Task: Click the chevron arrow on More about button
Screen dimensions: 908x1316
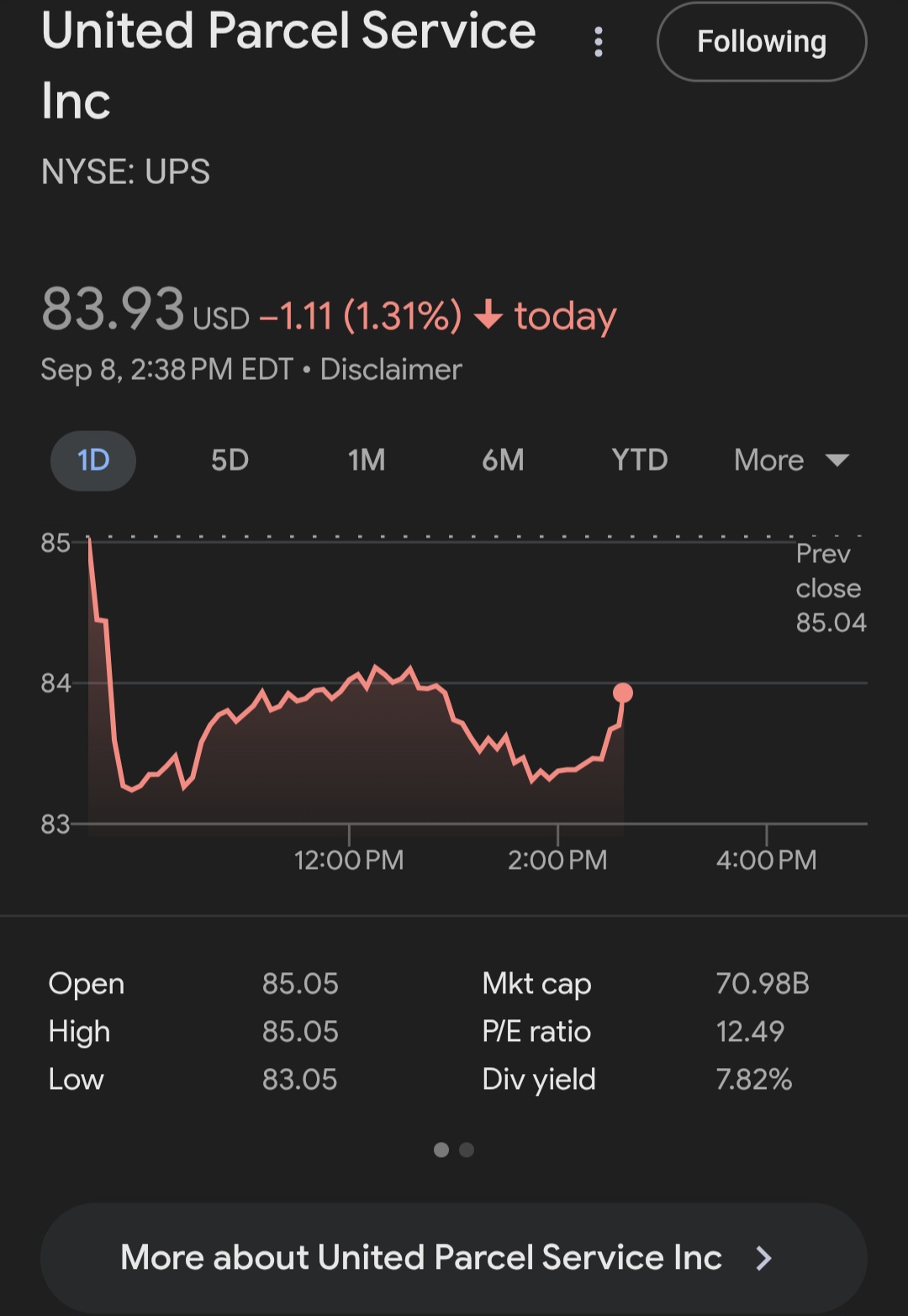Action: pyautogui.click(x=763, y=1258)
